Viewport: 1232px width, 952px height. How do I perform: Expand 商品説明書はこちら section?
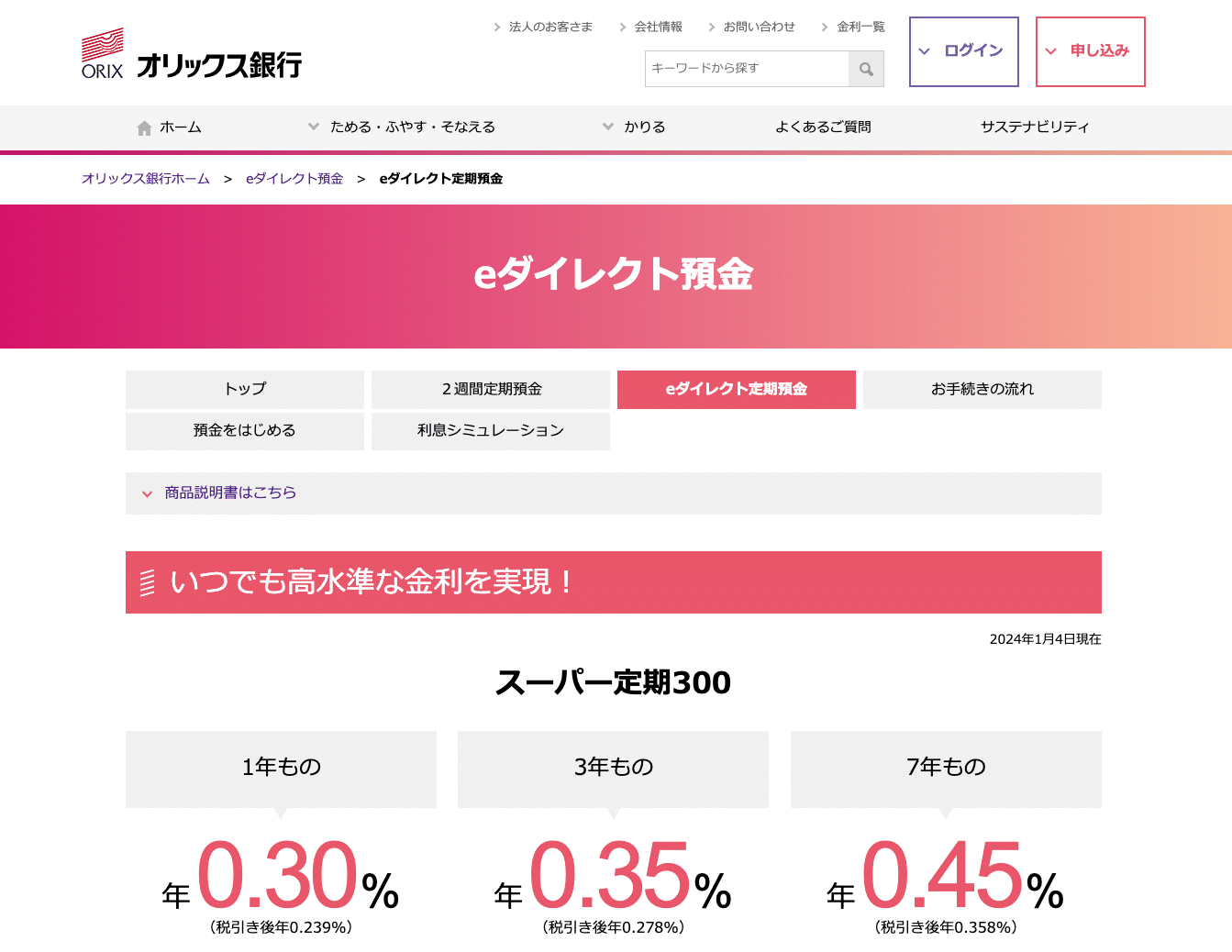click(614, 493)
